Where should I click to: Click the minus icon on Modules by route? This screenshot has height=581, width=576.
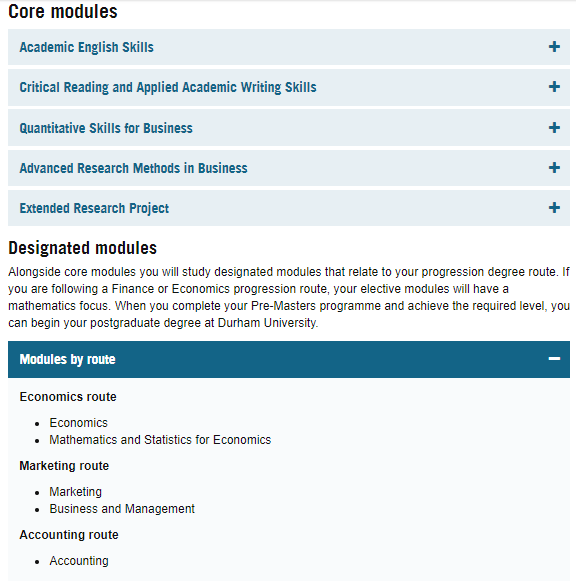[554, 359]
